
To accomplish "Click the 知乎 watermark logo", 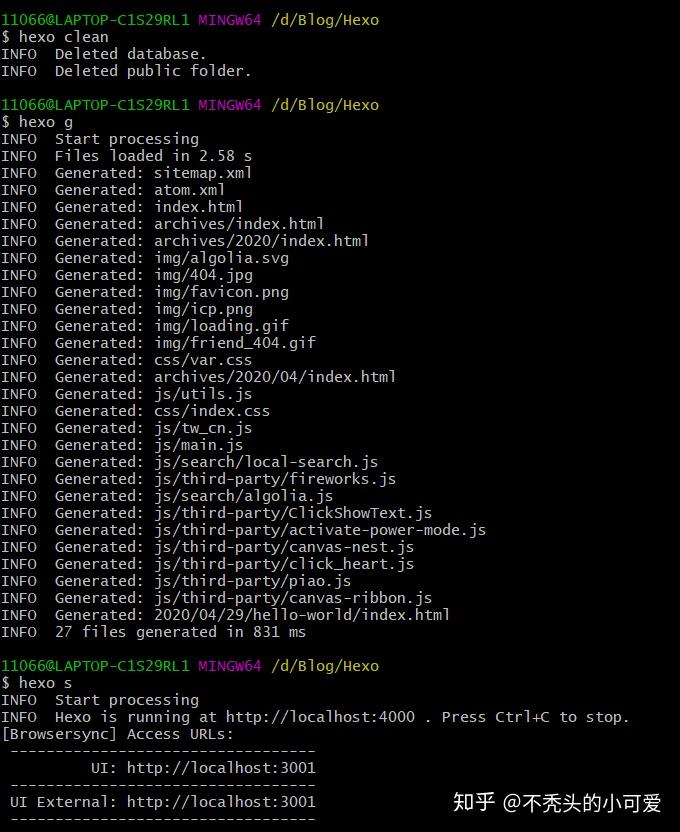I will [x=475, y=802].
